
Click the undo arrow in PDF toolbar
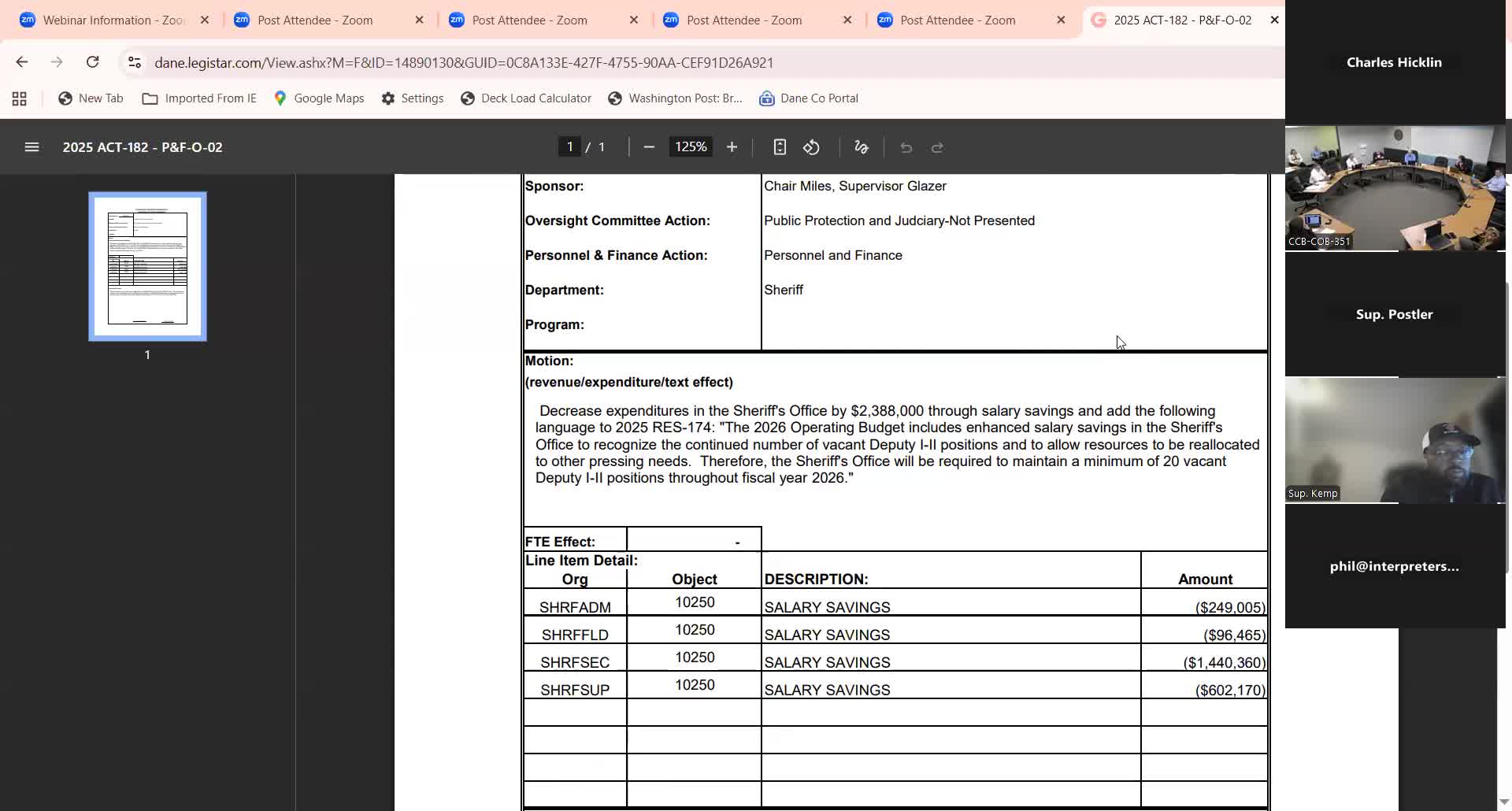[906, 147]
